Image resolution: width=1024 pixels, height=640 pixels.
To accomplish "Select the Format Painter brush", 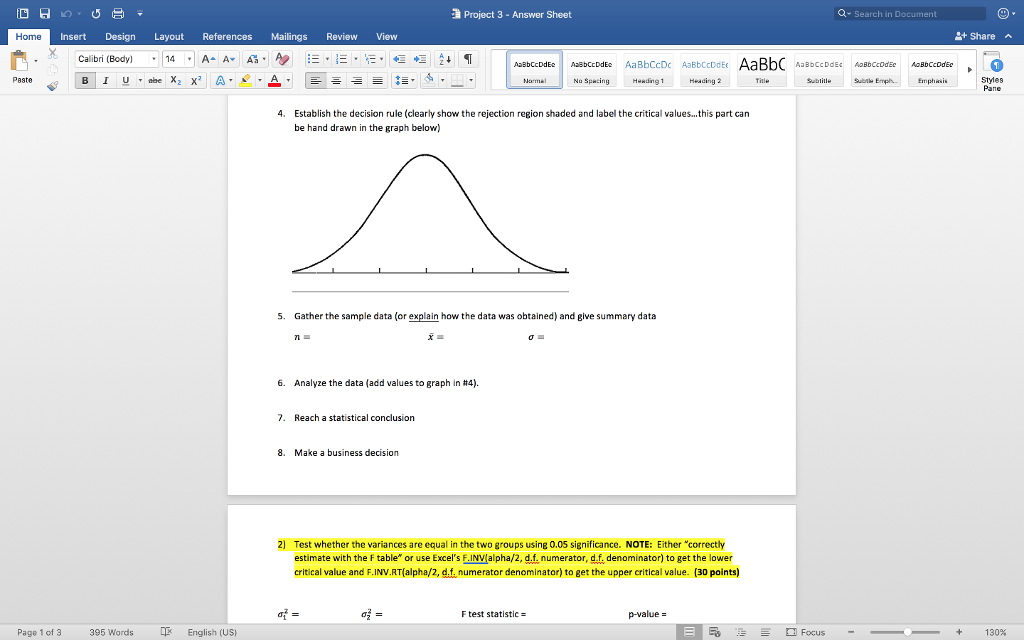I will pyautogui.click(x=52, y=84).
